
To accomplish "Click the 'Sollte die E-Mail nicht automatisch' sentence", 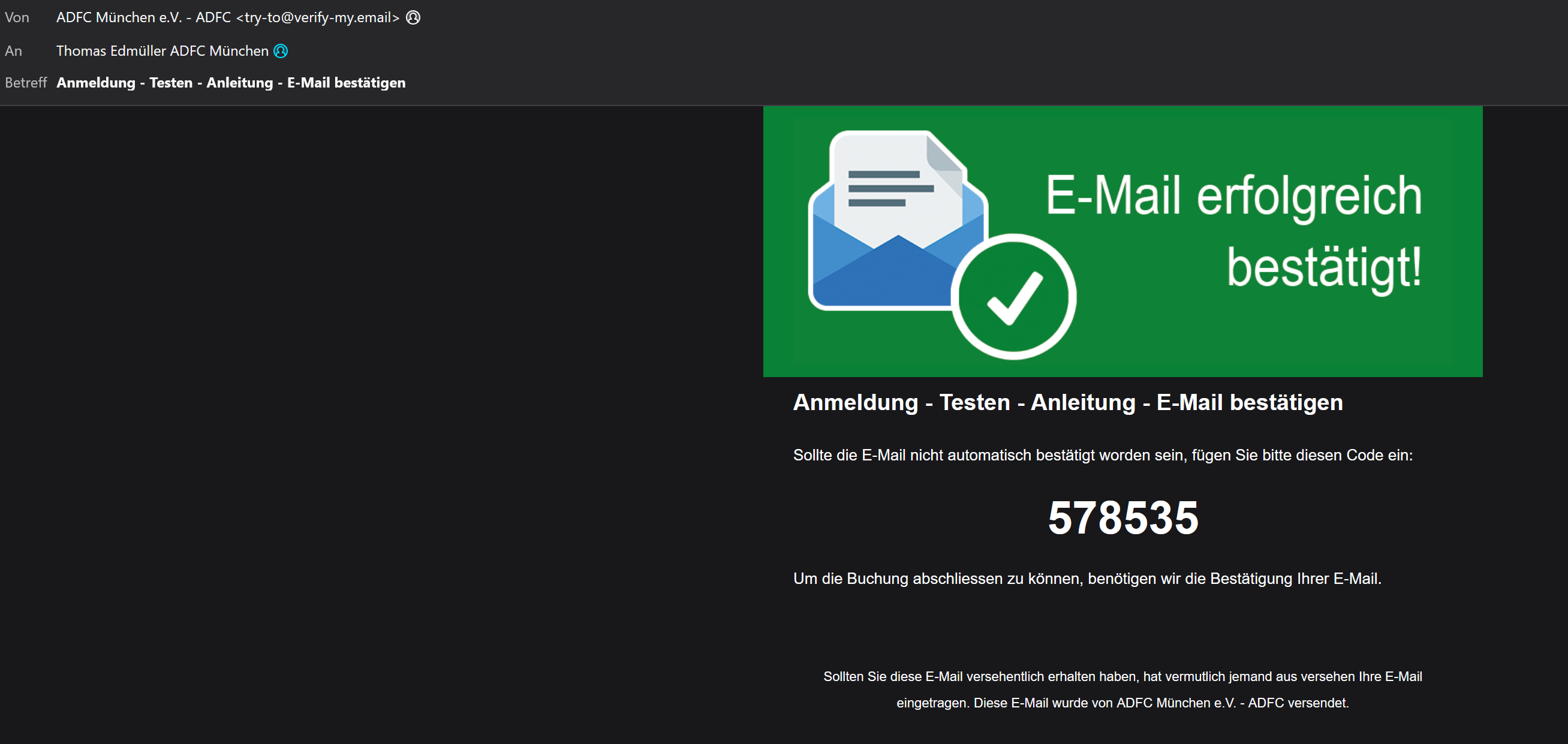I will coord(1102,456).
